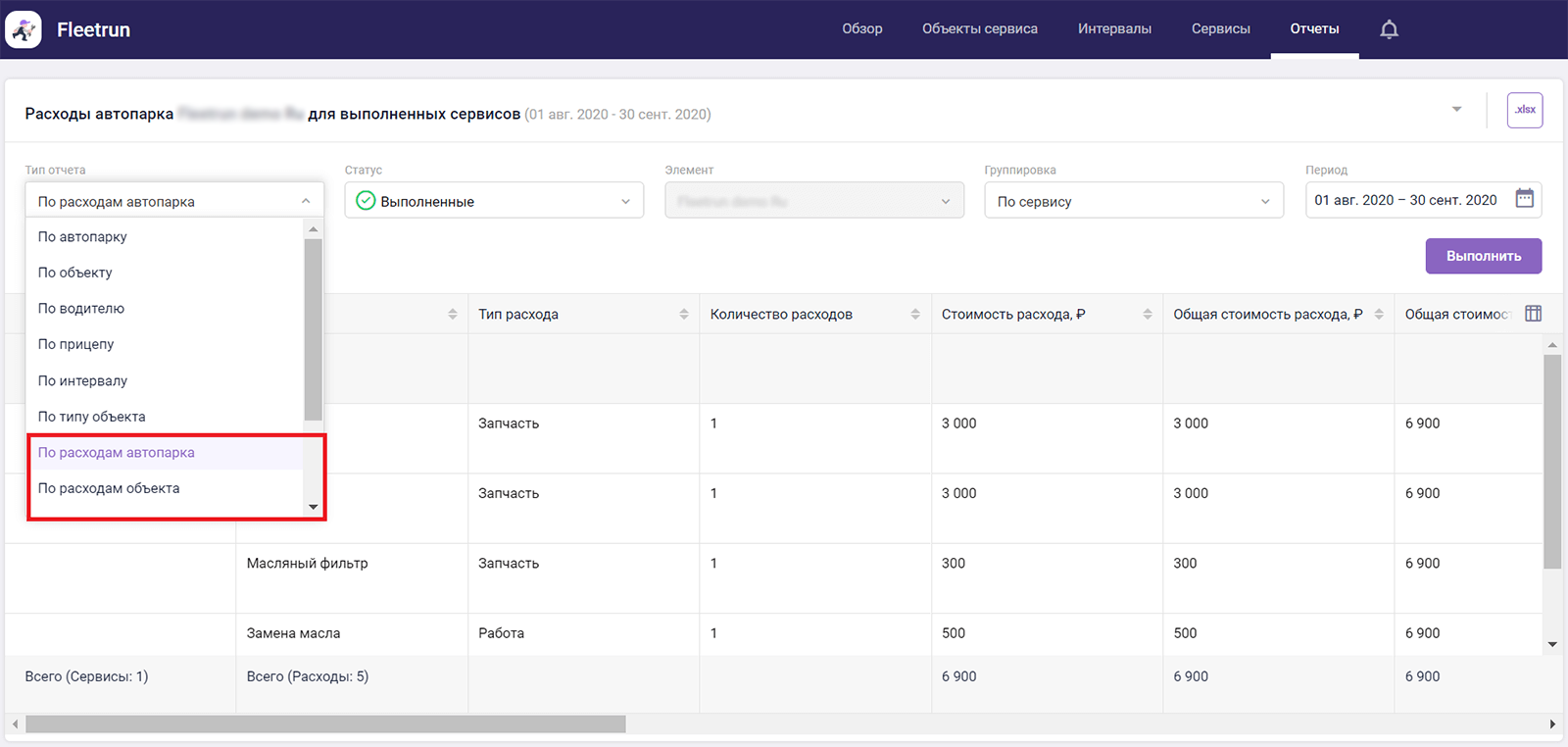The width and height of the screenshot is (1568, 747).
Task: Expand the report header collapse arrow
Action: pyautogui.click(x=1456, y=110)
